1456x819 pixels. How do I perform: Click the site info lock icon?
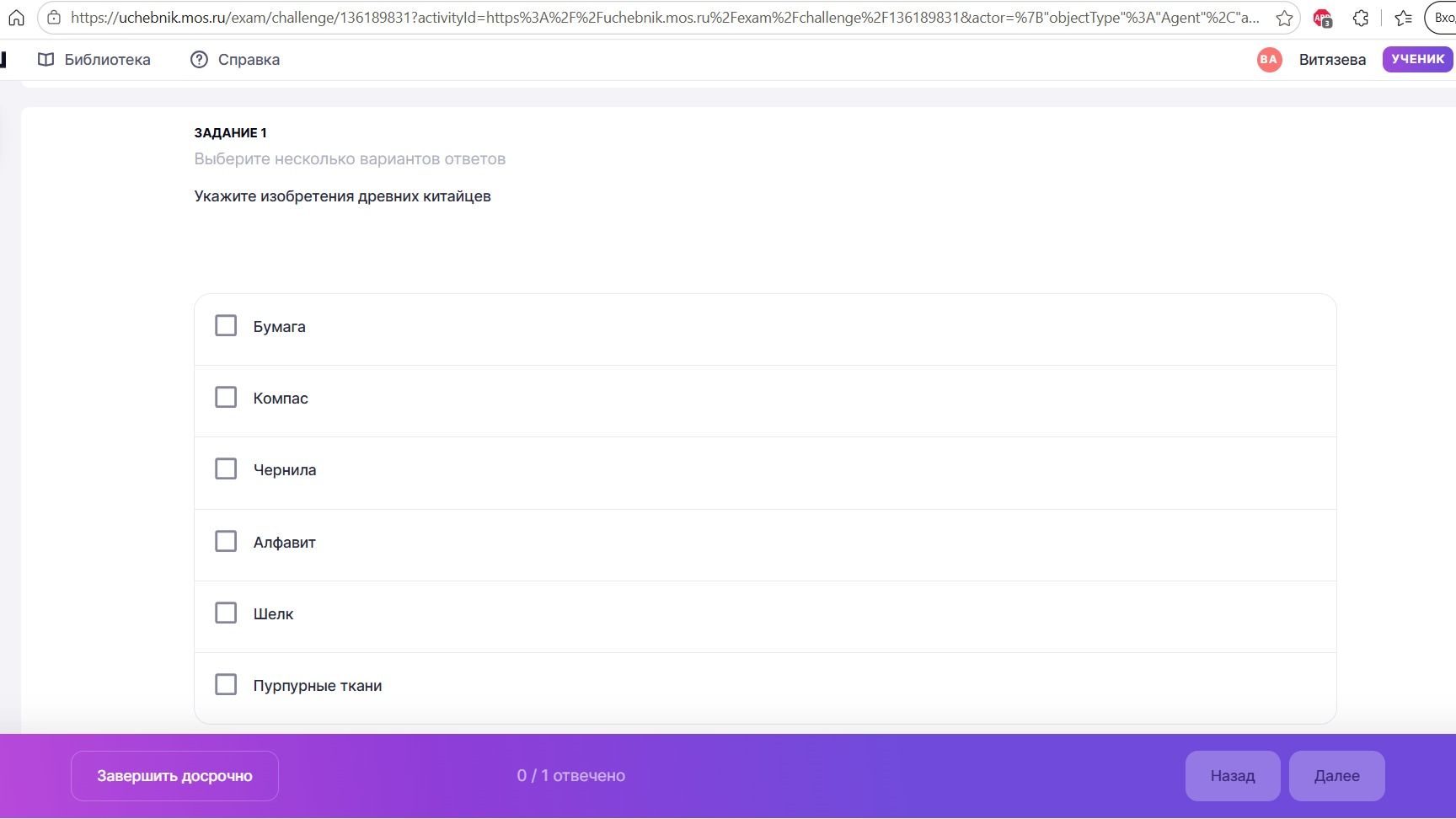[x=54, y=18]
